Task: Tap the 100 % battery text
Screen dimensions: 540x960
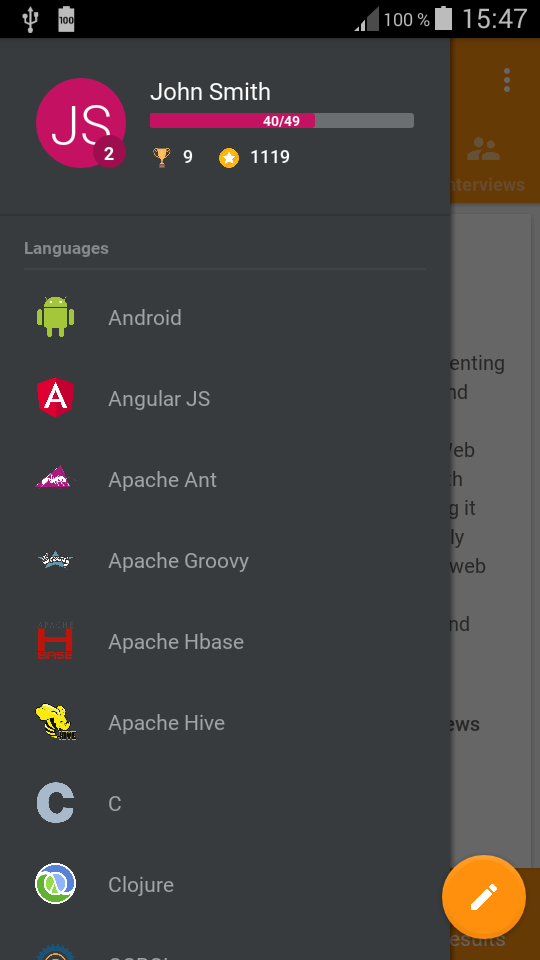Action: pyautogui.click(x=407, y=20)
